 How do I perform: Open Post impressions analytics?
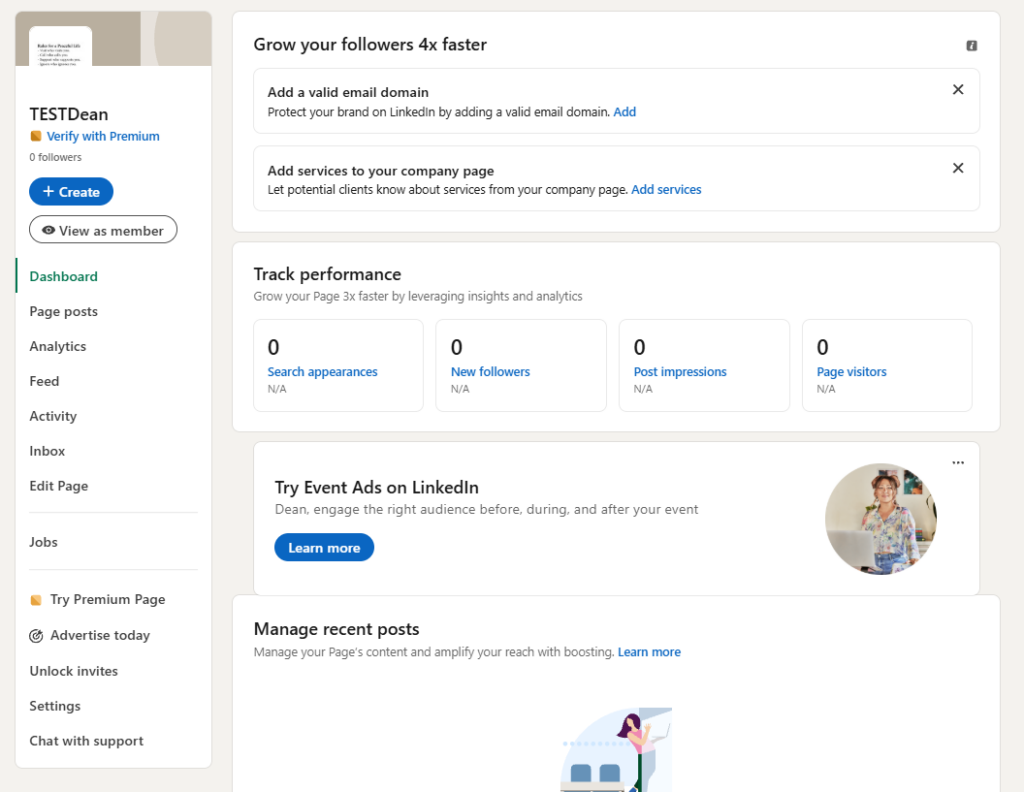[680, 372]
